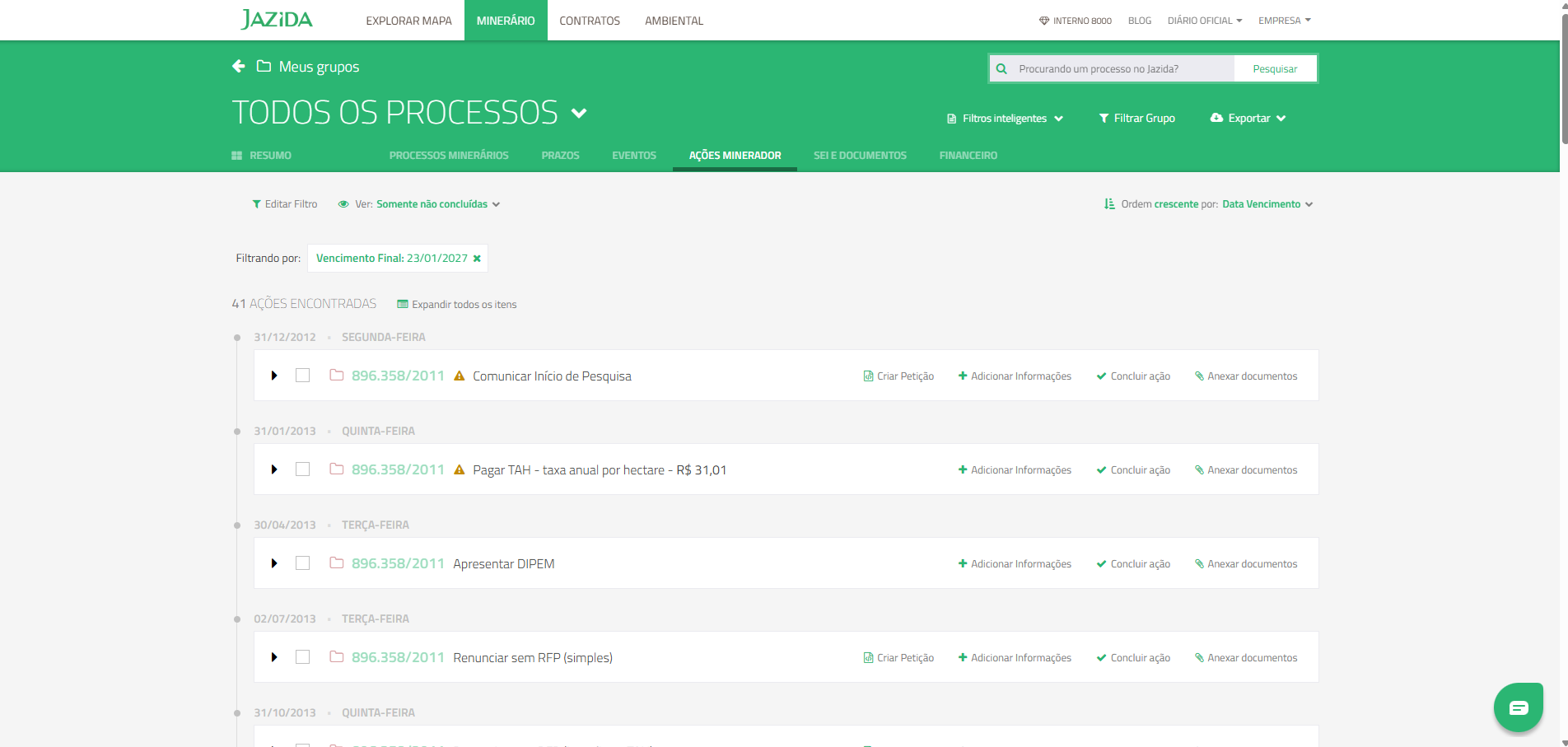This screenshot has height=747, width=1568.
Task: Switch to the Prazos tab
Action: (560, 156)
